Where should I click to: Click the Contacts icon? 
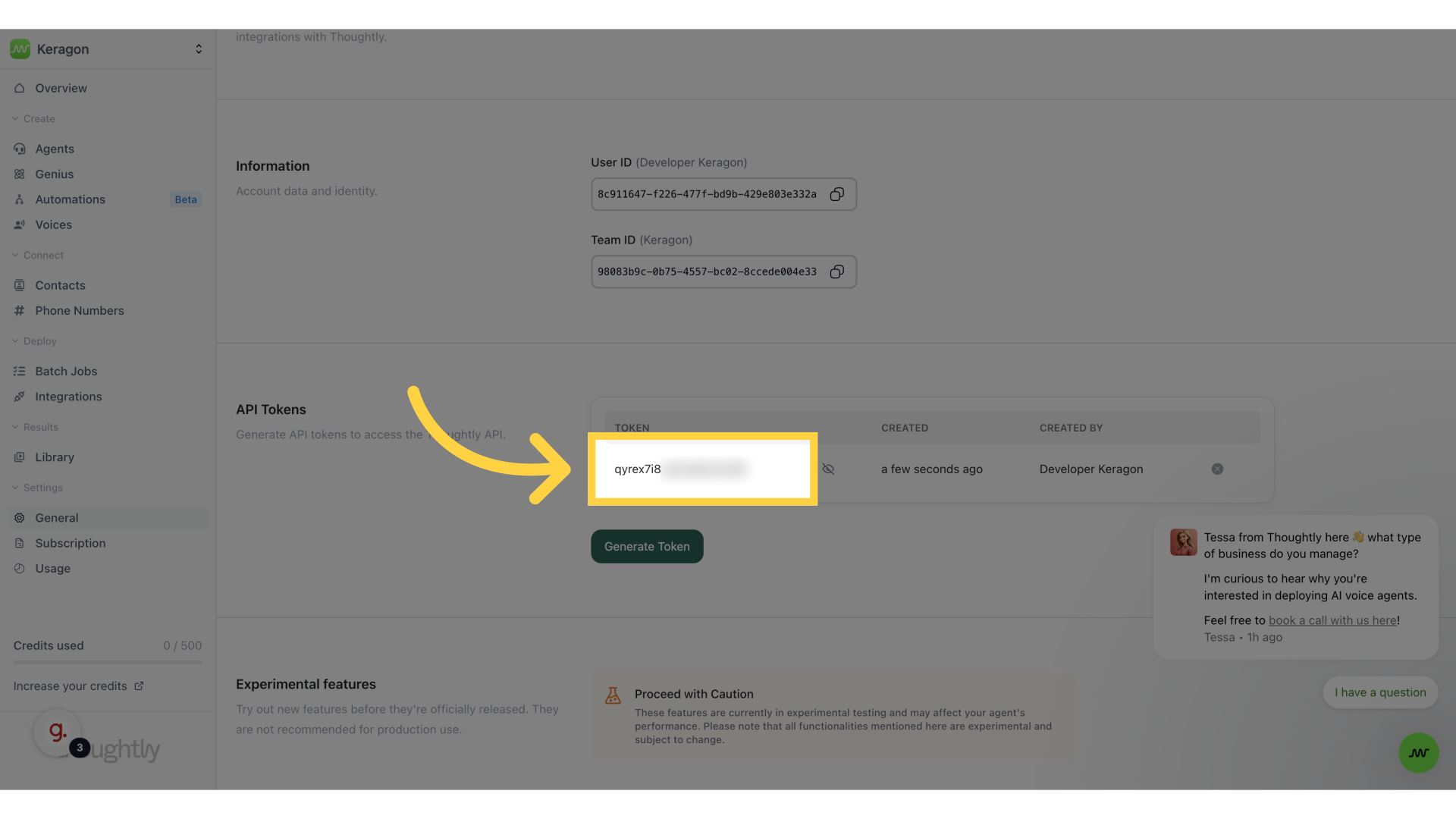[20, 285]
